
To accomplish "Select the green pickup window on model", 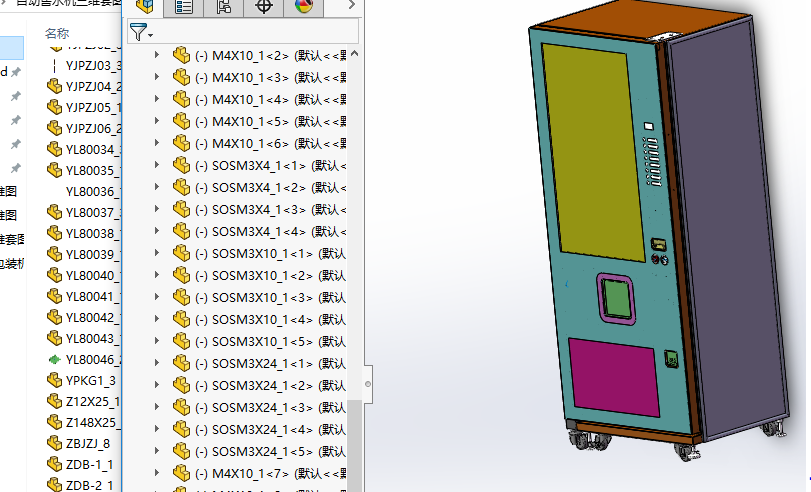I will pos(617,300).
